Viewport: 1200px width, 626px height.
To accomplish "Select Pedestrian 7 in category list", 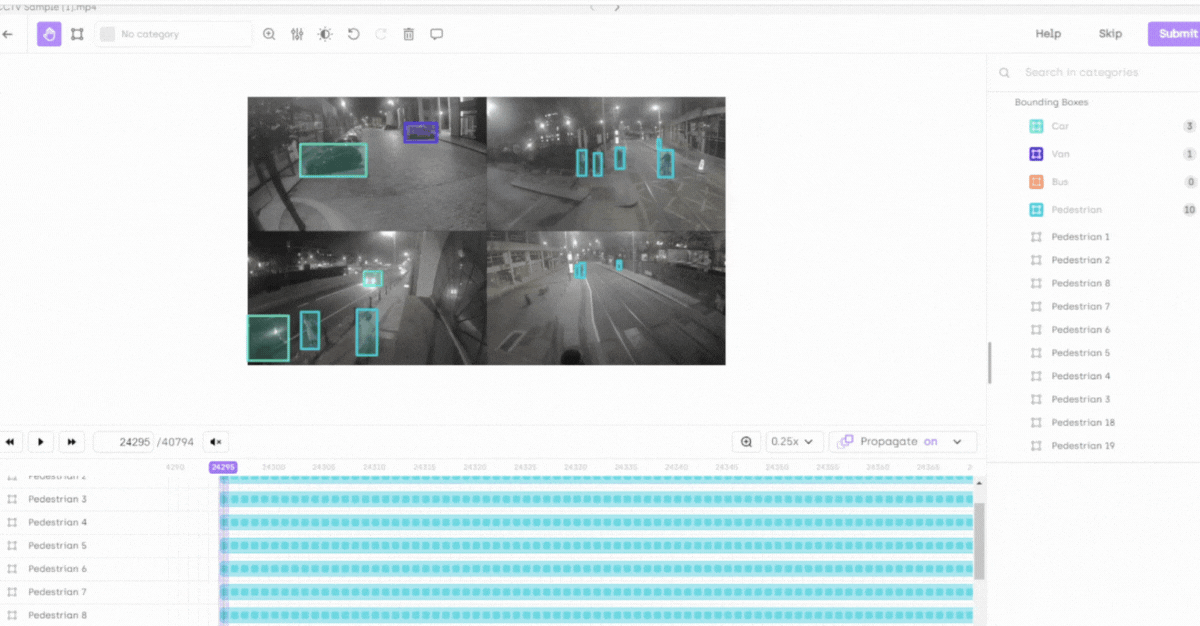I will 1080,306.
